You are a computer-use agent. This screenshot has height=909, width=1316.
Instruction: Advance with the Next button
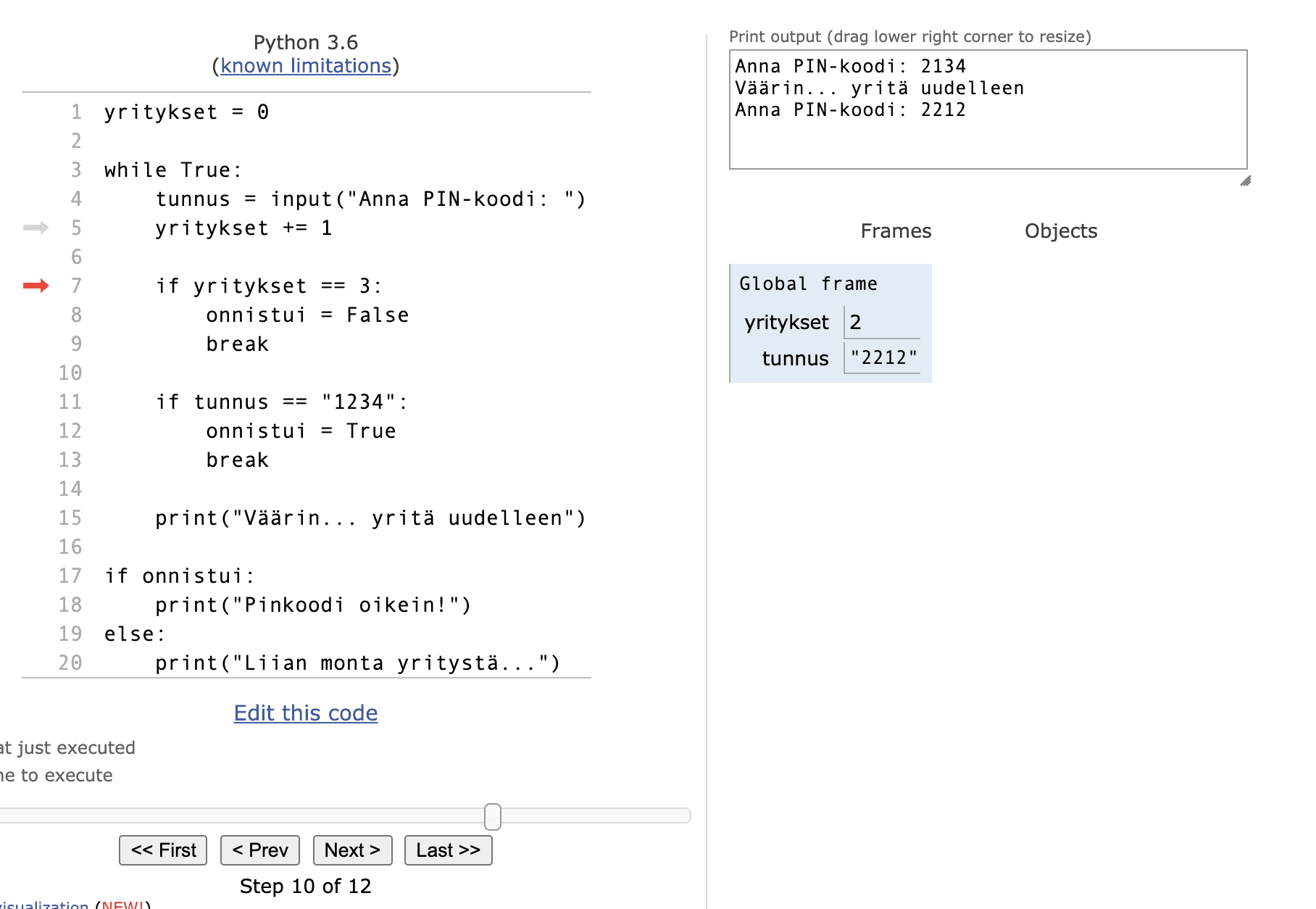coord(352,850)
